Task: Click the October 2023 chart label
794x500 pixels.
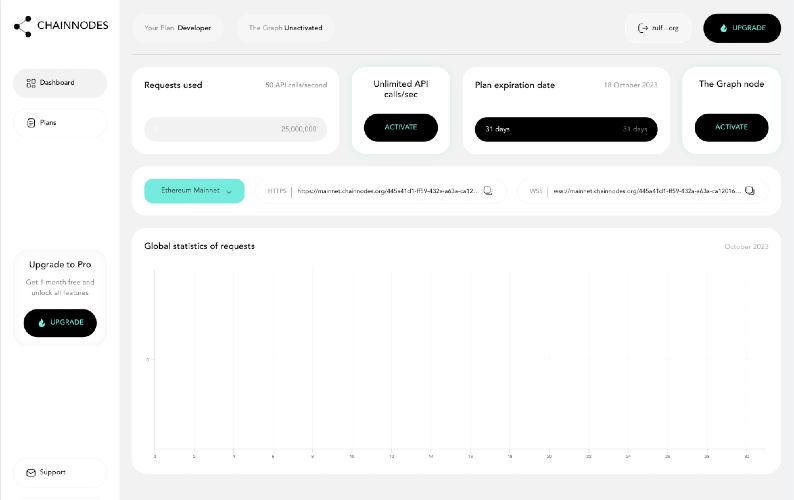Action: [746, 247]
